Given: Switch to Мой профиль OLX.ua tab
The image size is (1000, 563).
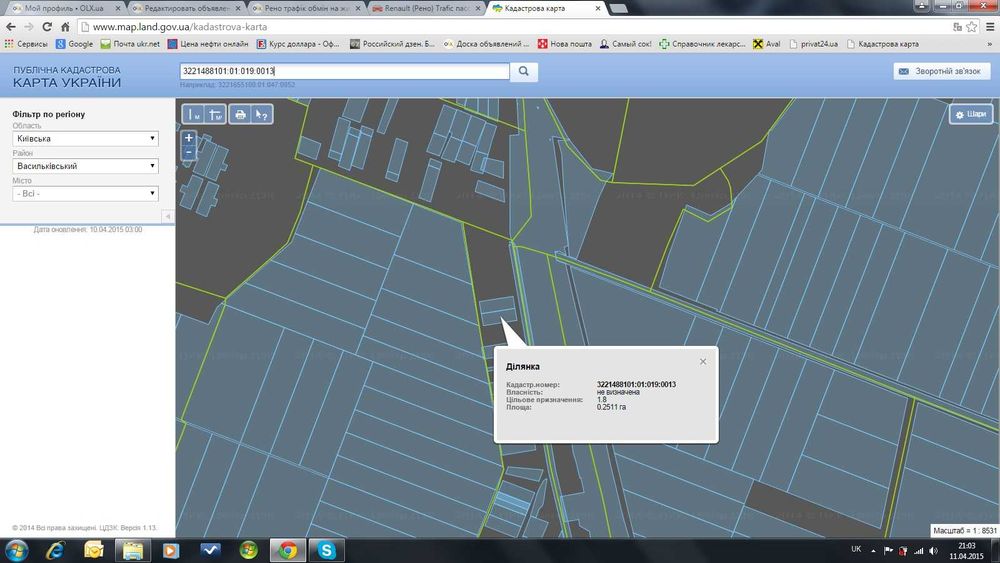Looking at the screenshot, I should coord(64,8).
